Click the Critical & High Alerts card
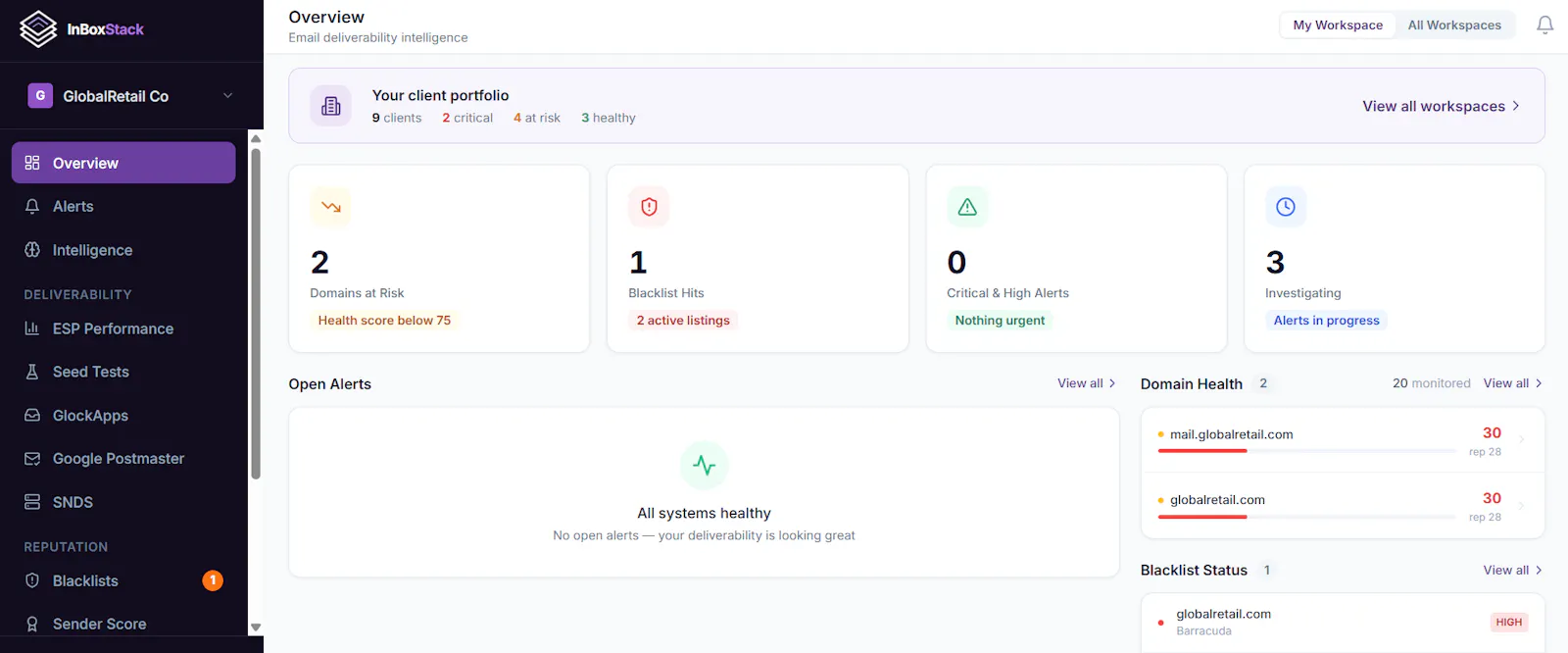The height and width of the screenshot is (653, 1568). [1076, 259]
